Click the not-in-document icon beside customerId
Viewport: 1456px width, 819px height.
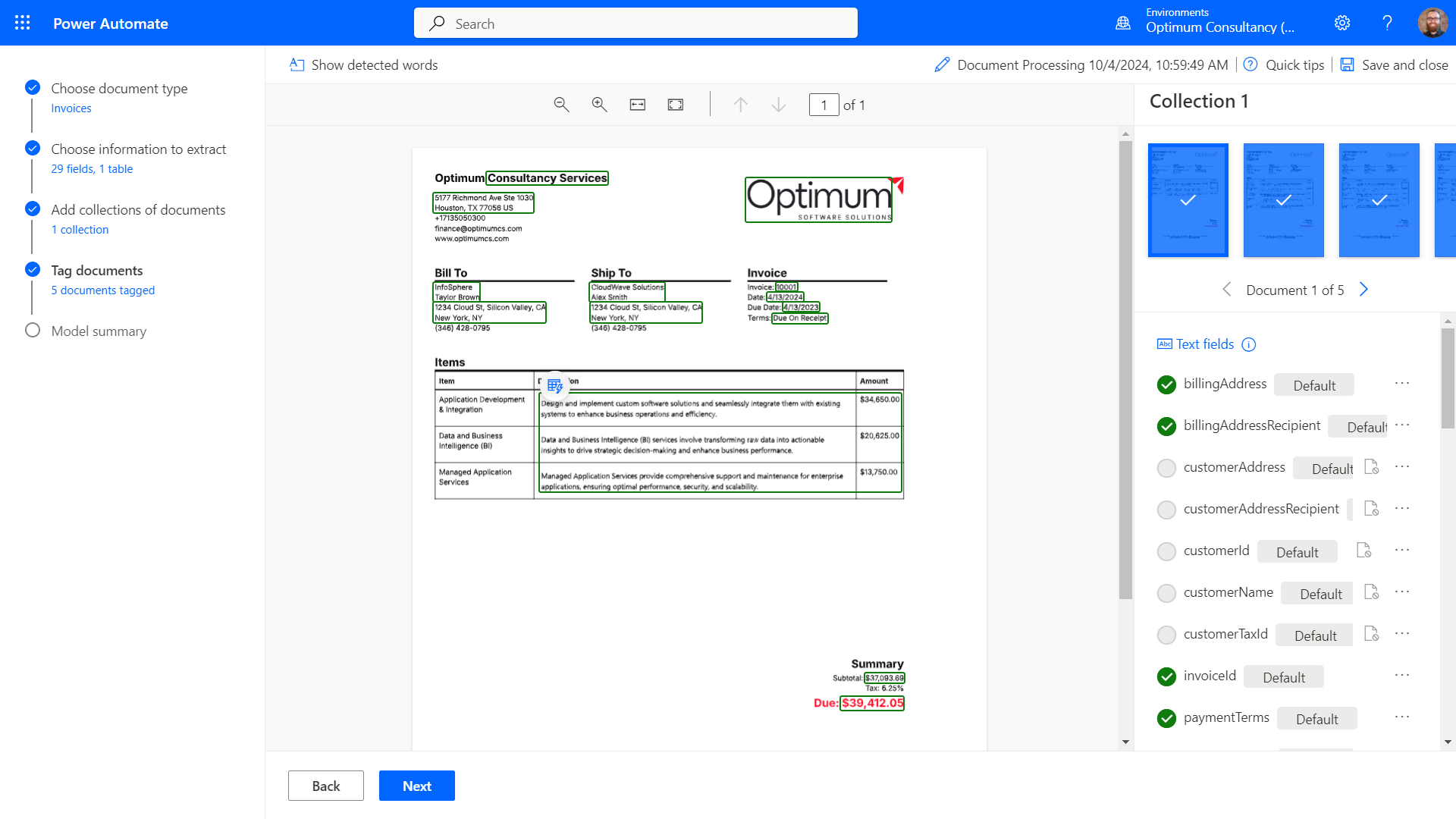pos(1363,551)
